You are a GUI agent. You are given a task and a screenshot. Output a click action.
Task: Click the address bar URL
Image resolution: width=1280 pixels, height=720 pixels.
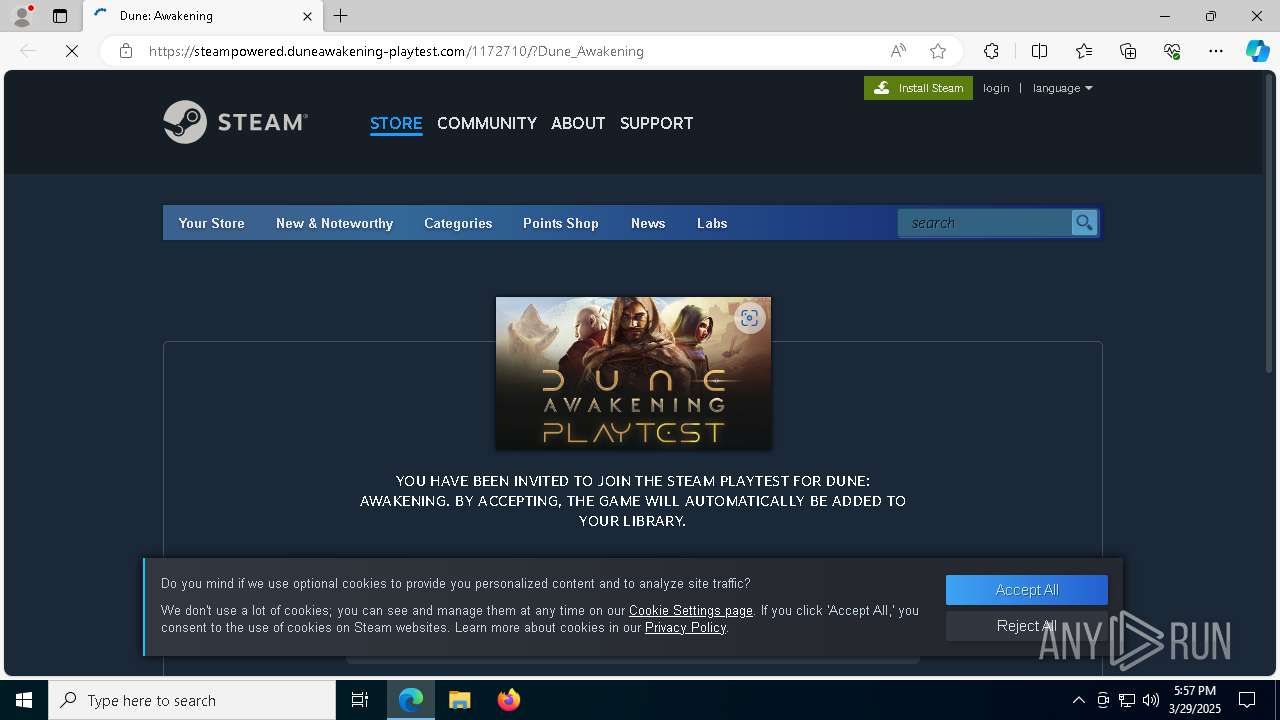[396, 51]
